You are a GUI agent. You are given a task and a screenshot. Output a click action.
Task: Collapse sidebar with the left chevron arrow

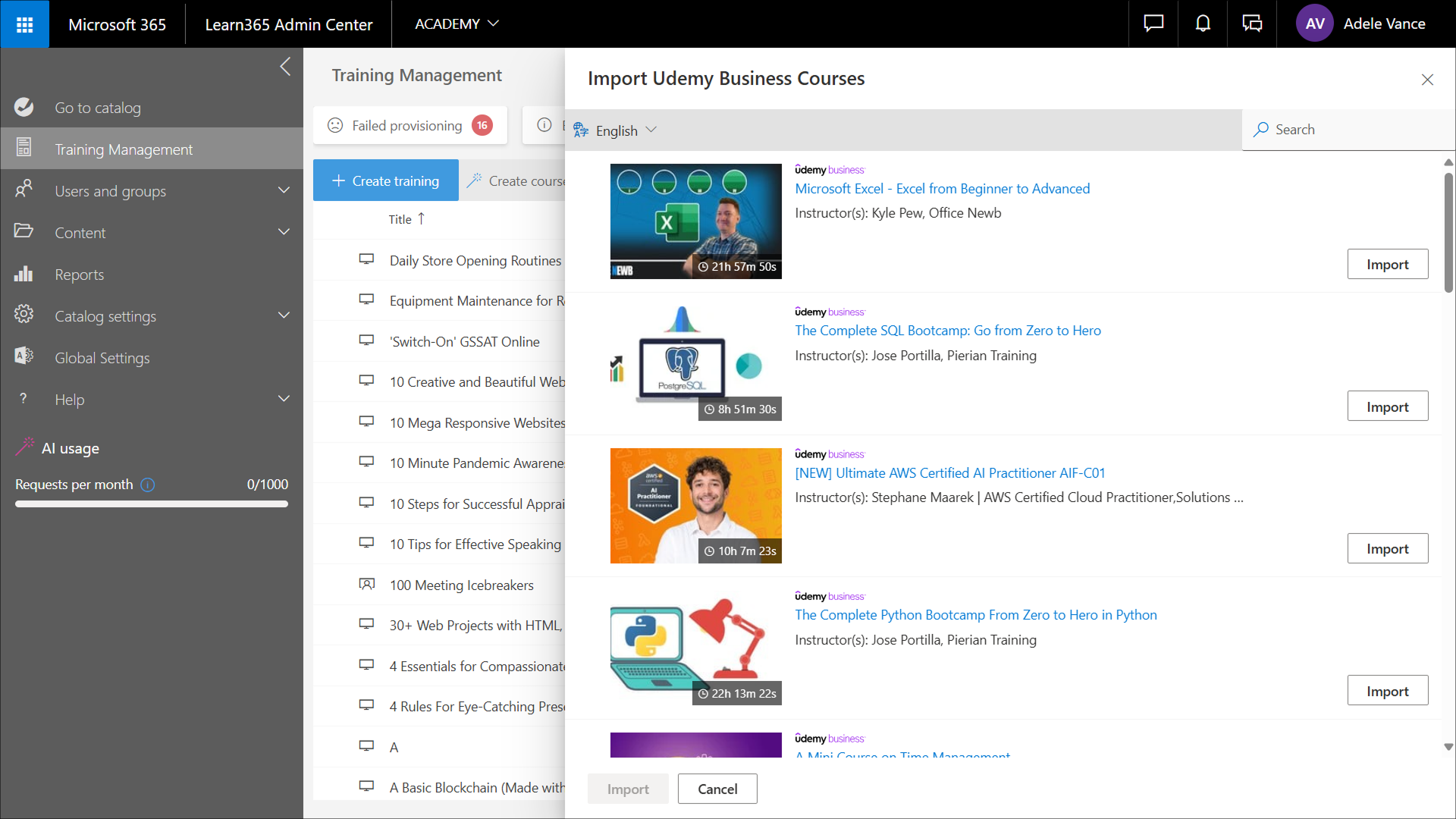point(285,67)
